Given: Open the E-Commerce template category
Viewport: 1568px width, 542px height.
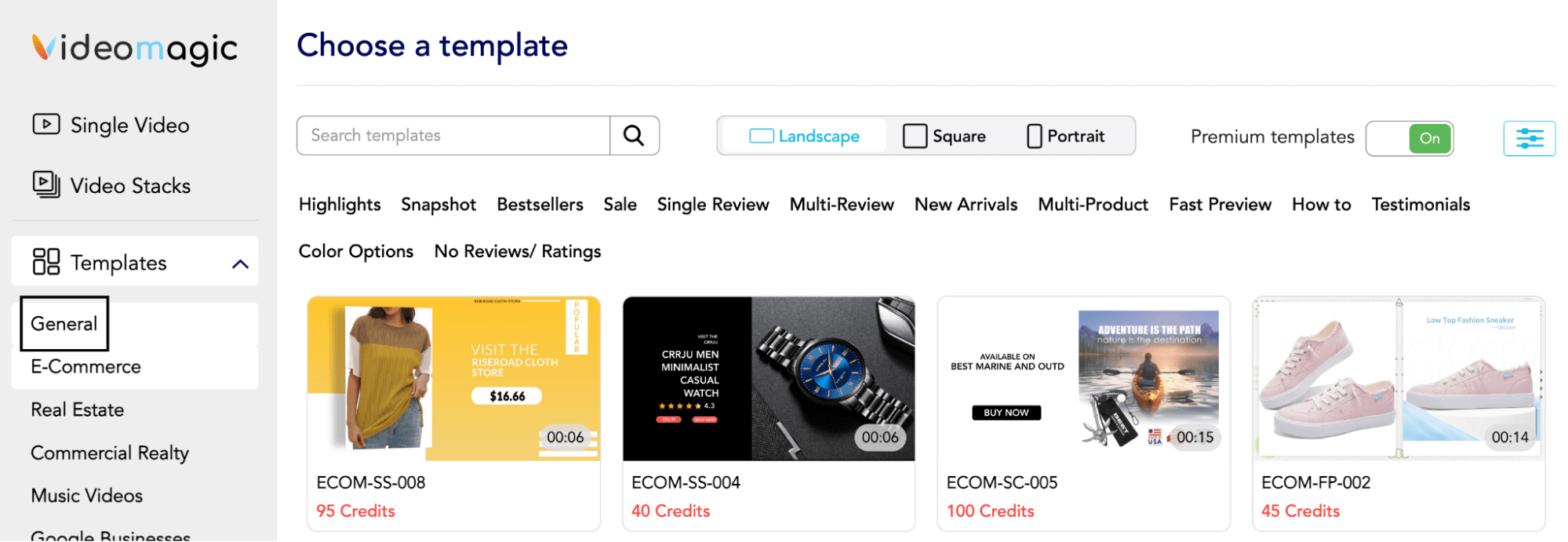Looking at the screenshot, I should [85, 366].
